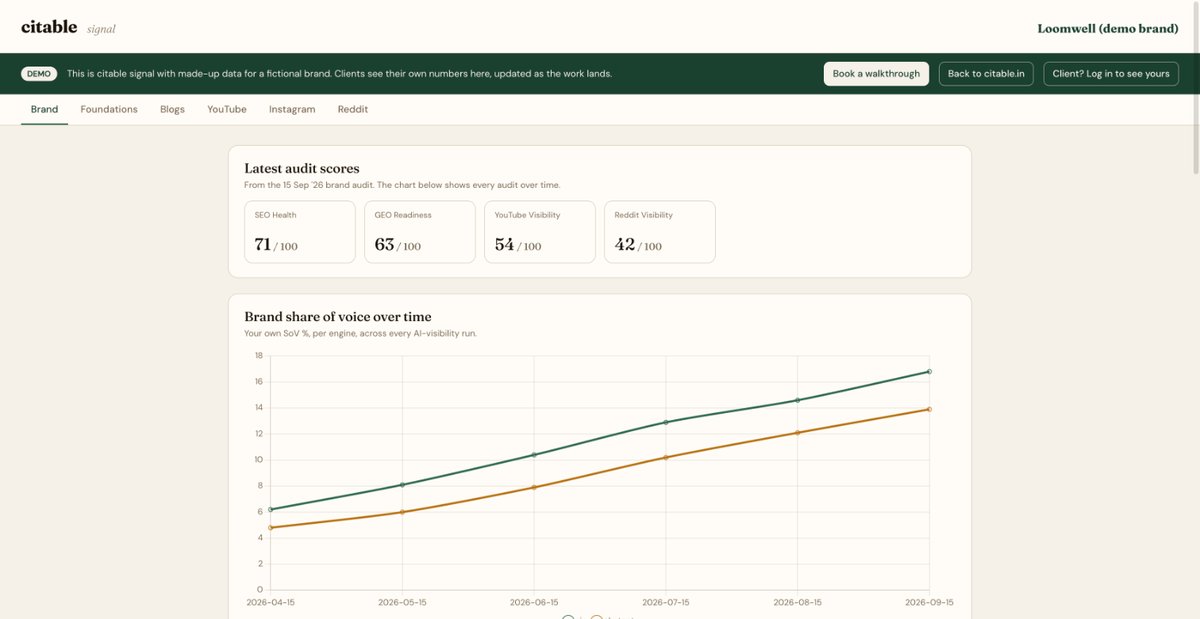The height and width of the screenshot is (619, 1200).
Task: Click the 18 y-axis label
Action: tap(259, 355)
